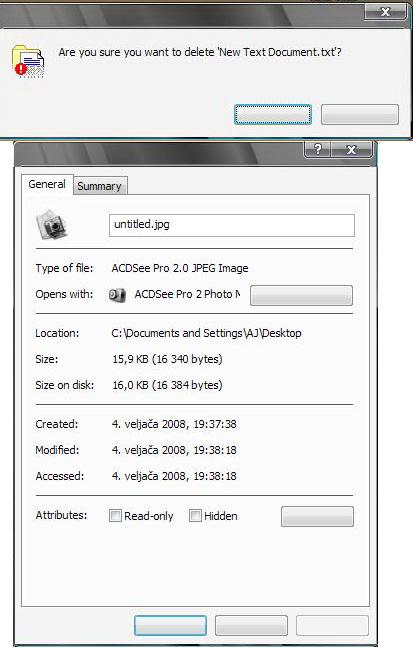
Task: Close the file properties dialog
Action: (x=351, y=149)
